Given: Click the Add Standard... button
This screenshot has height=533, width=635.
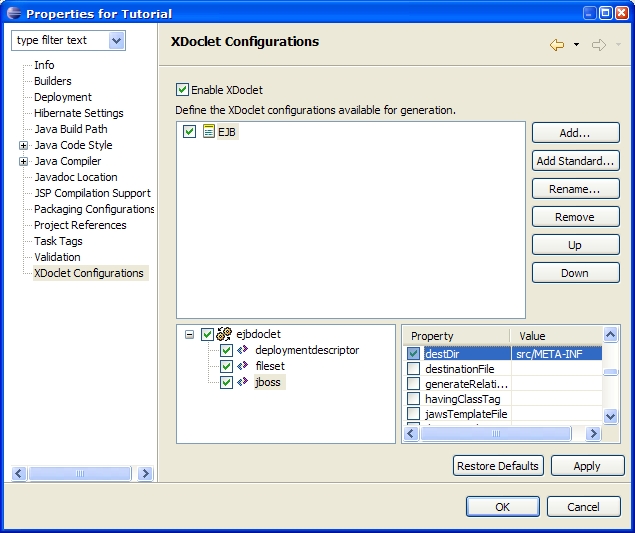Looking at the screenshot, I should coord(575,161).
